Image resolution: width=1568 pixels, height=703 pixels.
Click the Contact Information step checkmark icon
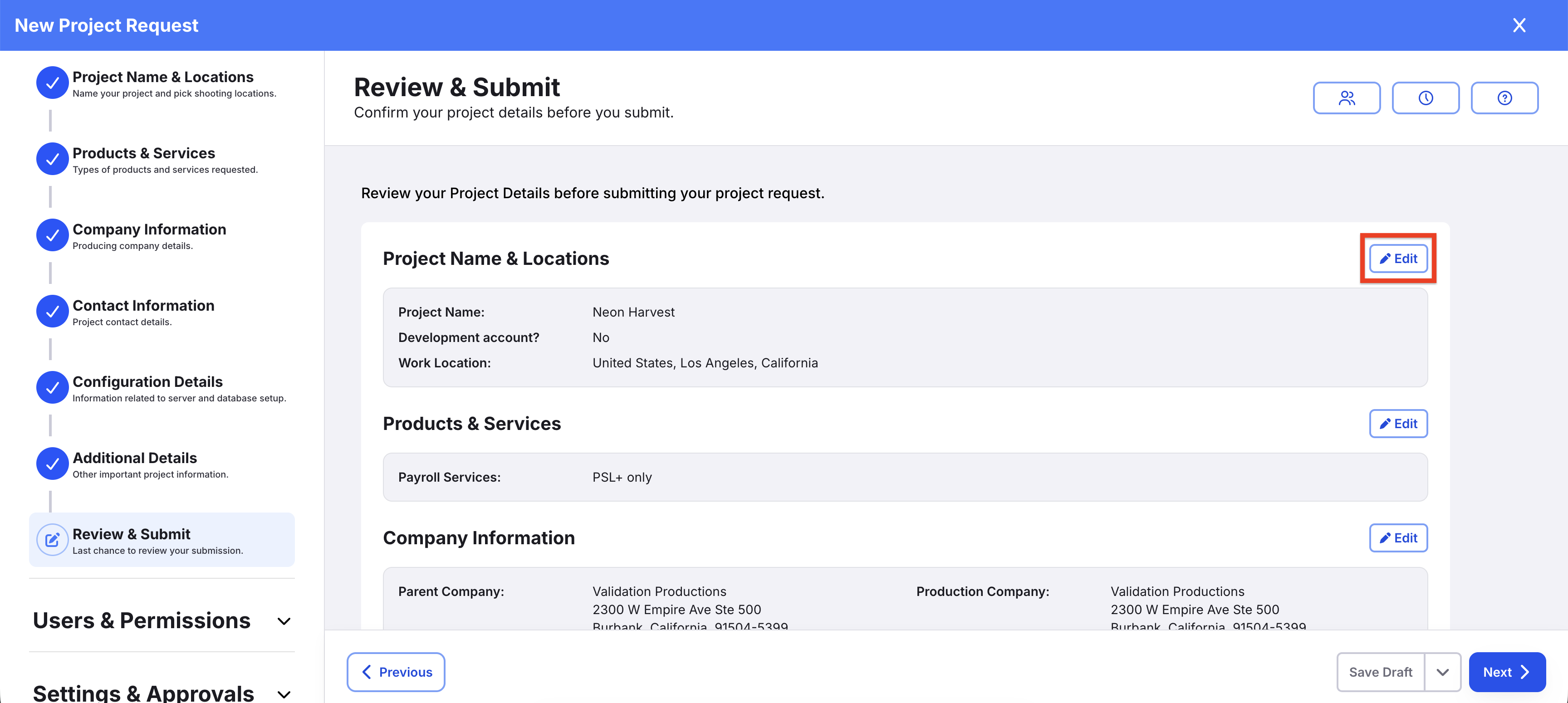pyautogui.click(x=52, y=311)
